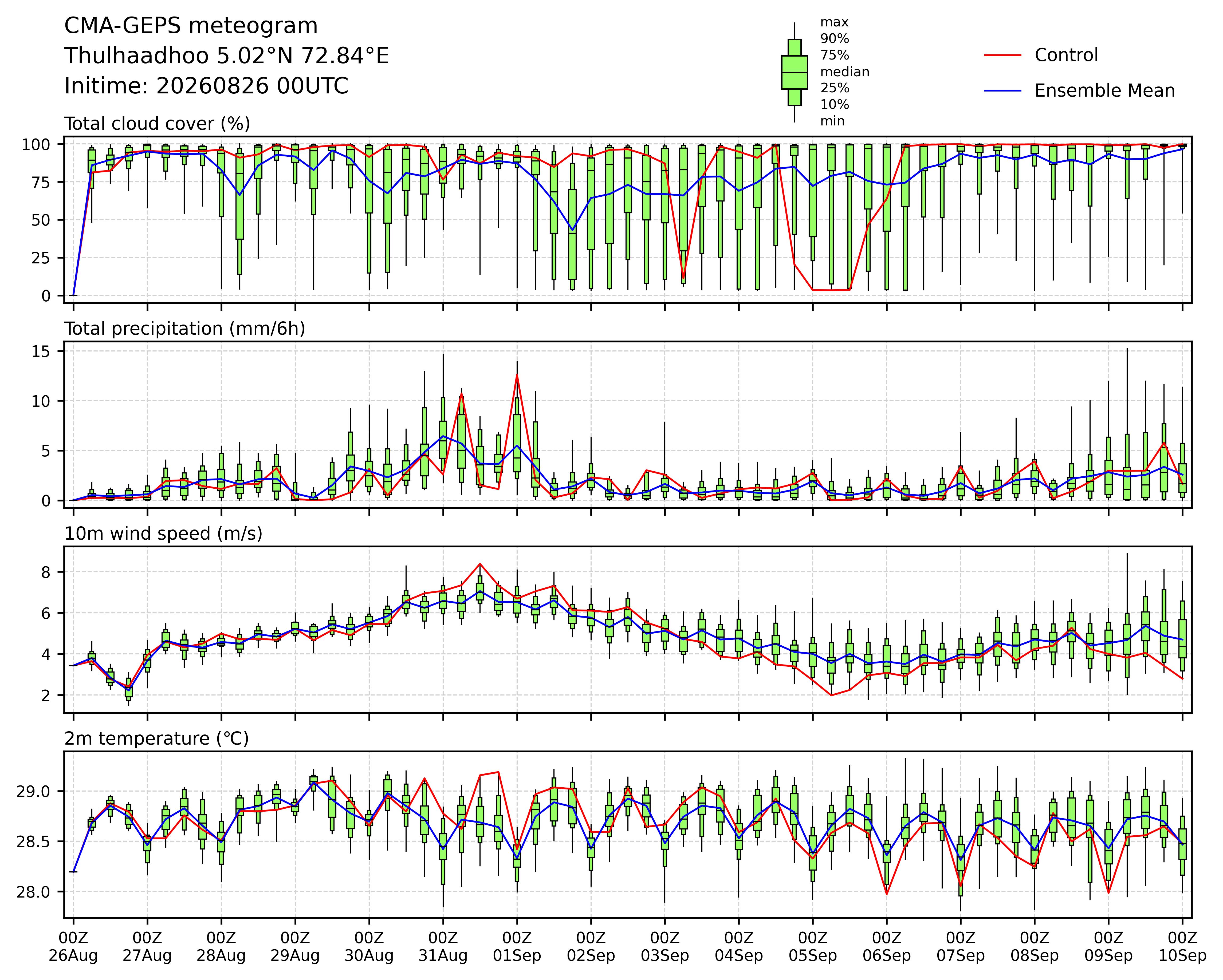Image resolution: width=1223 pixels, height=980 pixels.
Task: Click the 'Control' legend label
Action: click(x=1066, y=56)
